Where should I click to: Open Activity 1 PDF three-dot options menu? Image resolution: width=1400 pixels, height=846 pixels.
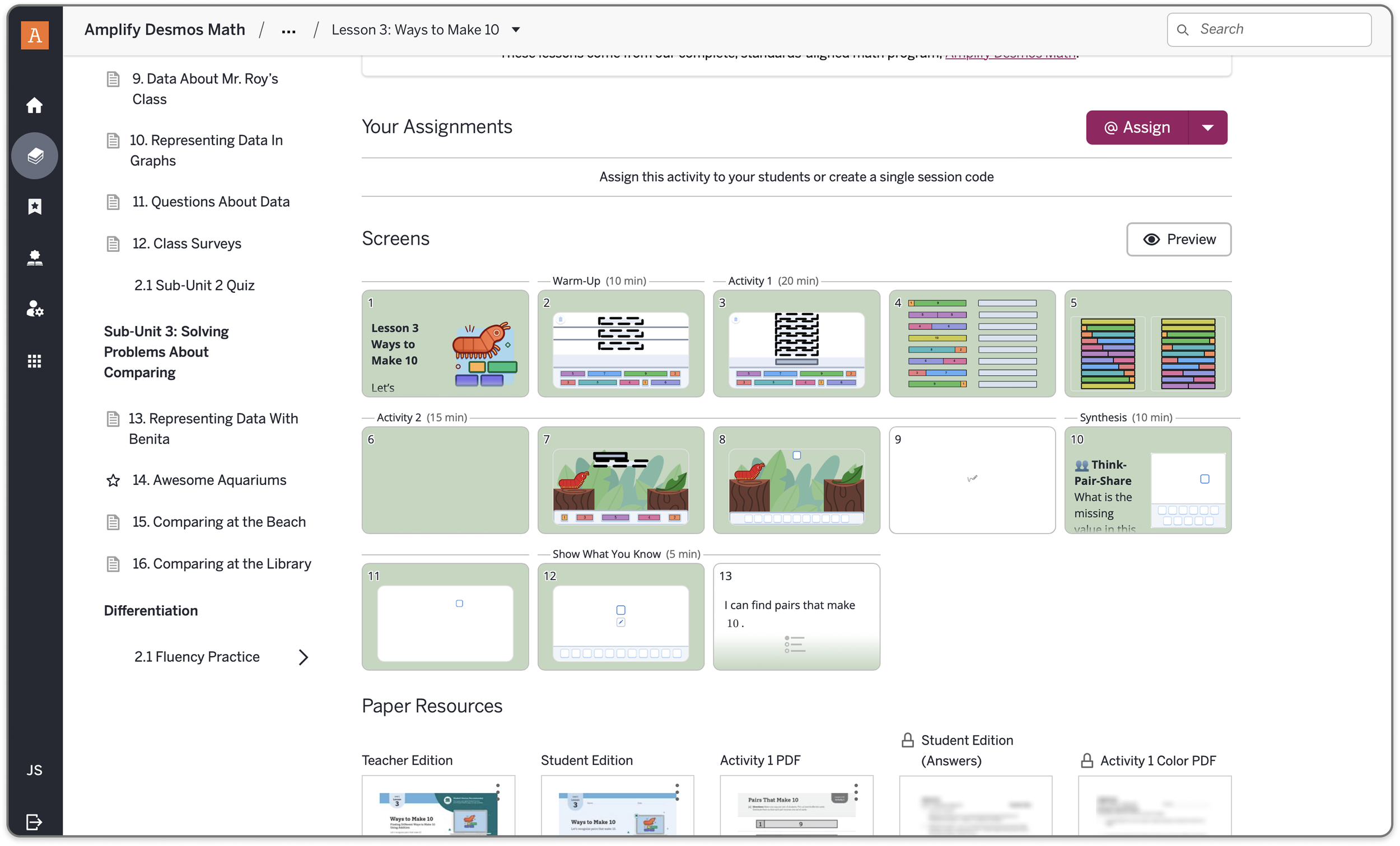click(x=856, y=792)
